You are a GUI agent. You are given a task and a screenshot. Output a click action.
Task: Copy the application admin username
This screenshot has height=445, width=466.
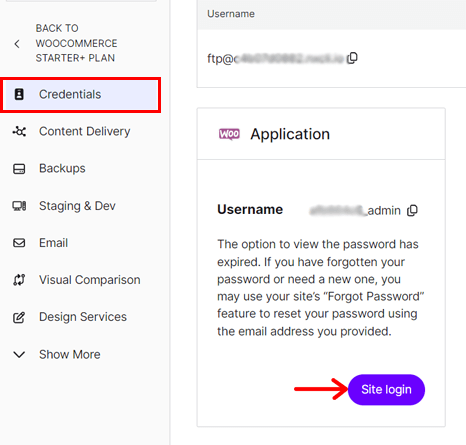pyautogui.click(x=412, y=210)
